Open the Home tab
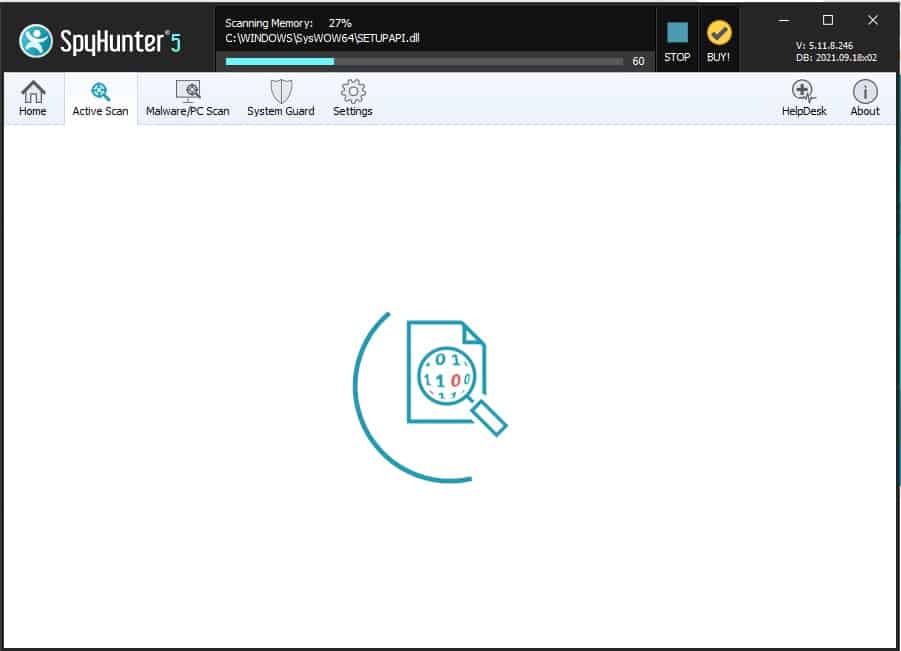 pos(33,99)
